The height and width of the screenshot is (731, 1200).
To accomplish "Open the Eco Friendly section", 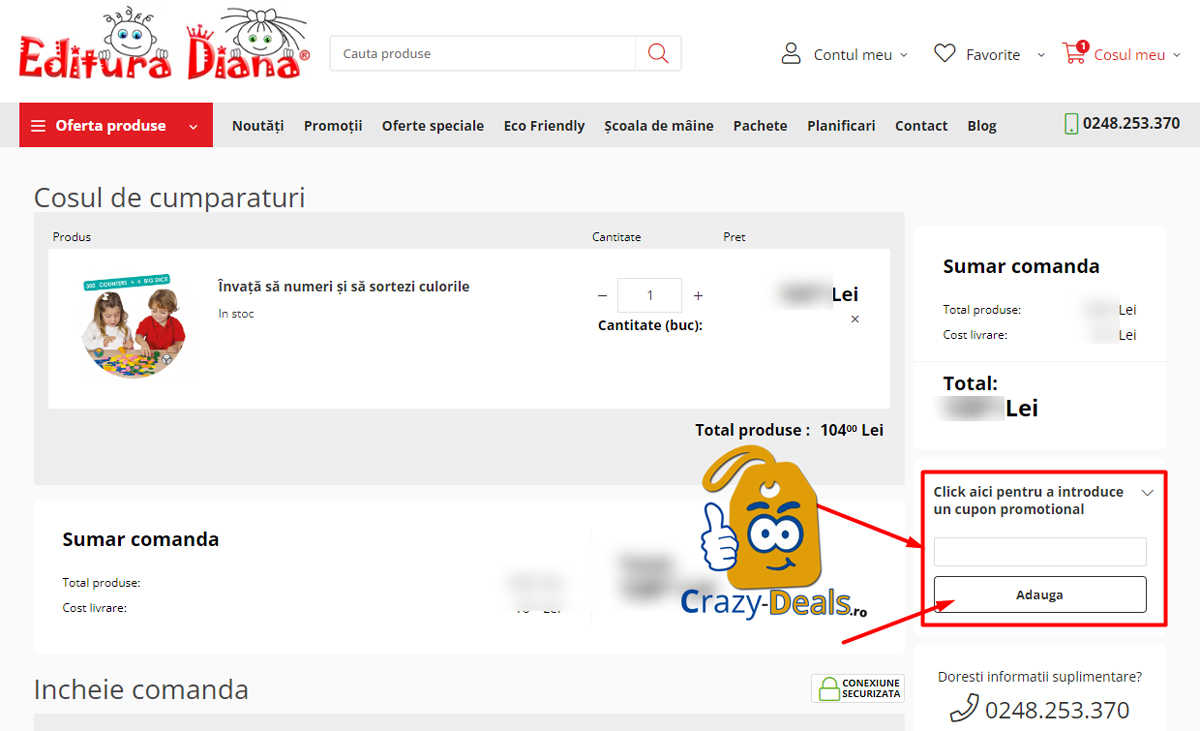I will (x=544, y=126).
